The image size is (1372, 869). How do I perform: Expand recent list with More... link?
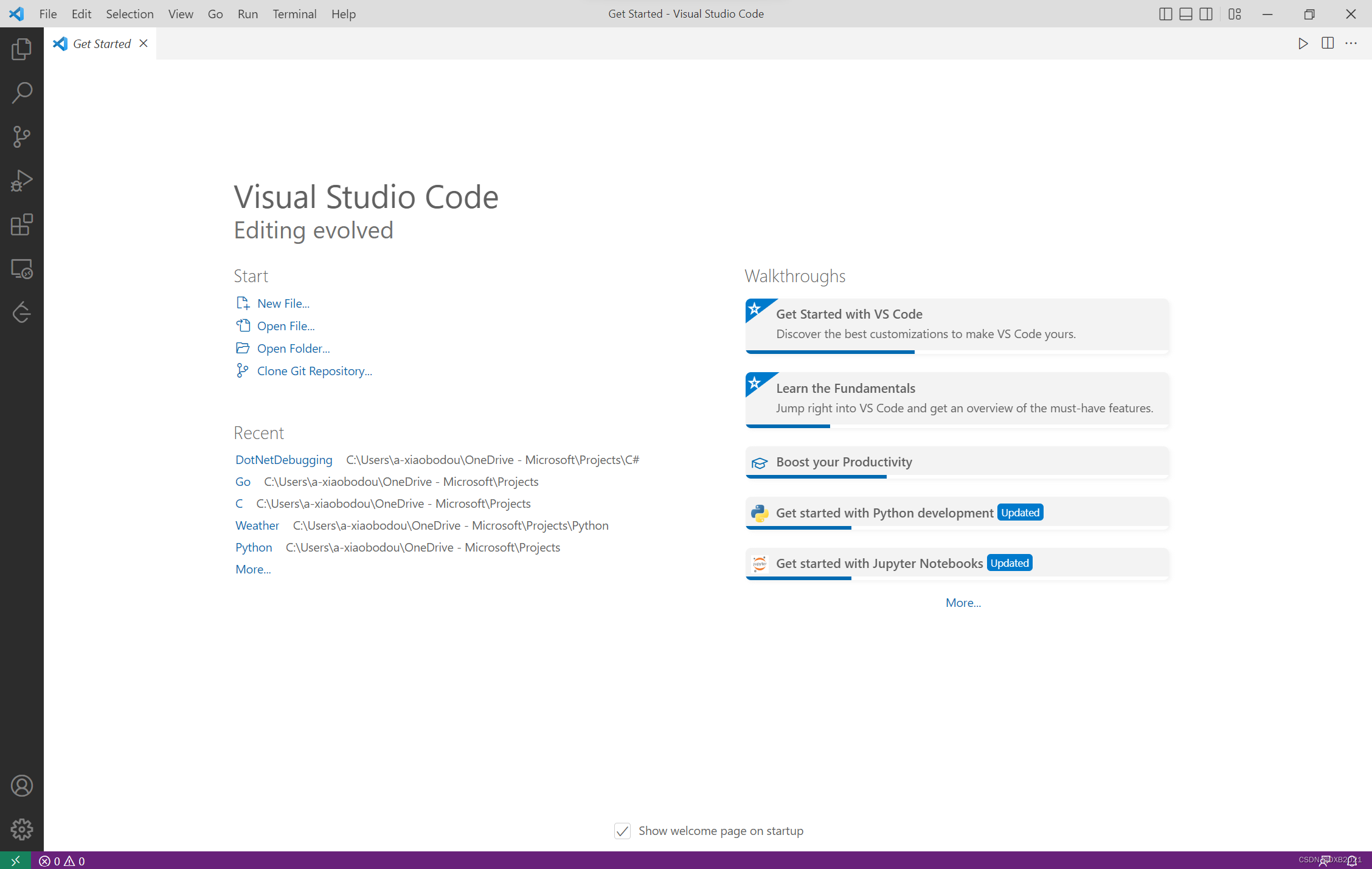[253, 569]
